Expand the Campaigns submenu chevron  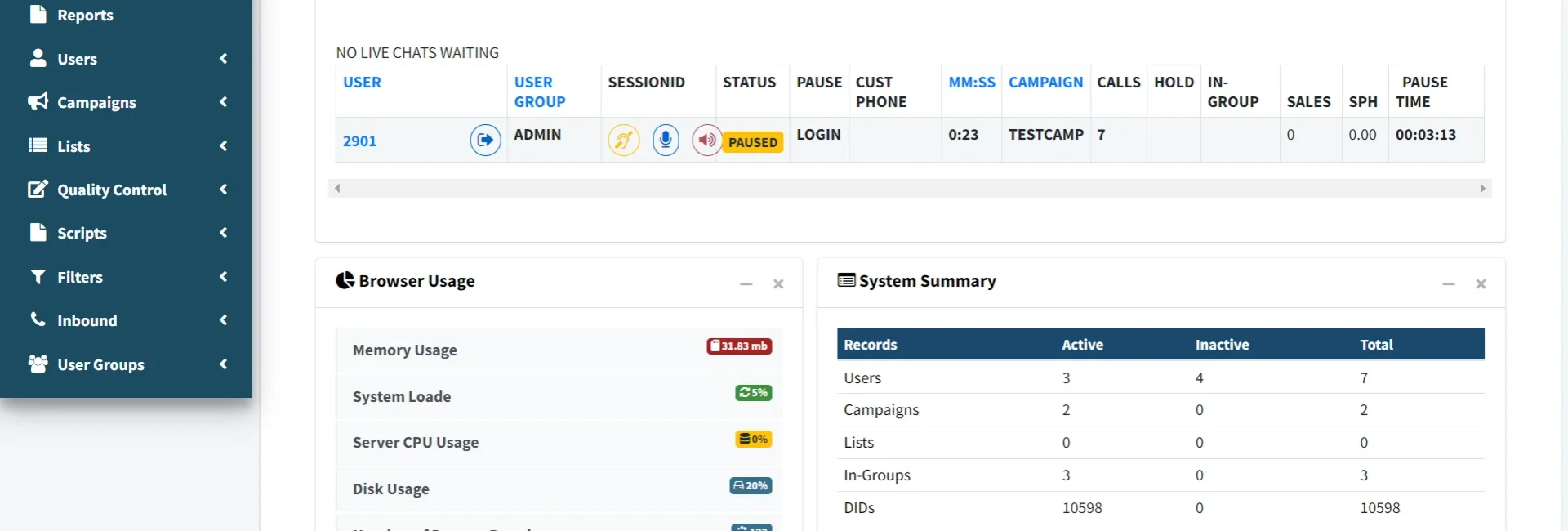tap(223, 102)
